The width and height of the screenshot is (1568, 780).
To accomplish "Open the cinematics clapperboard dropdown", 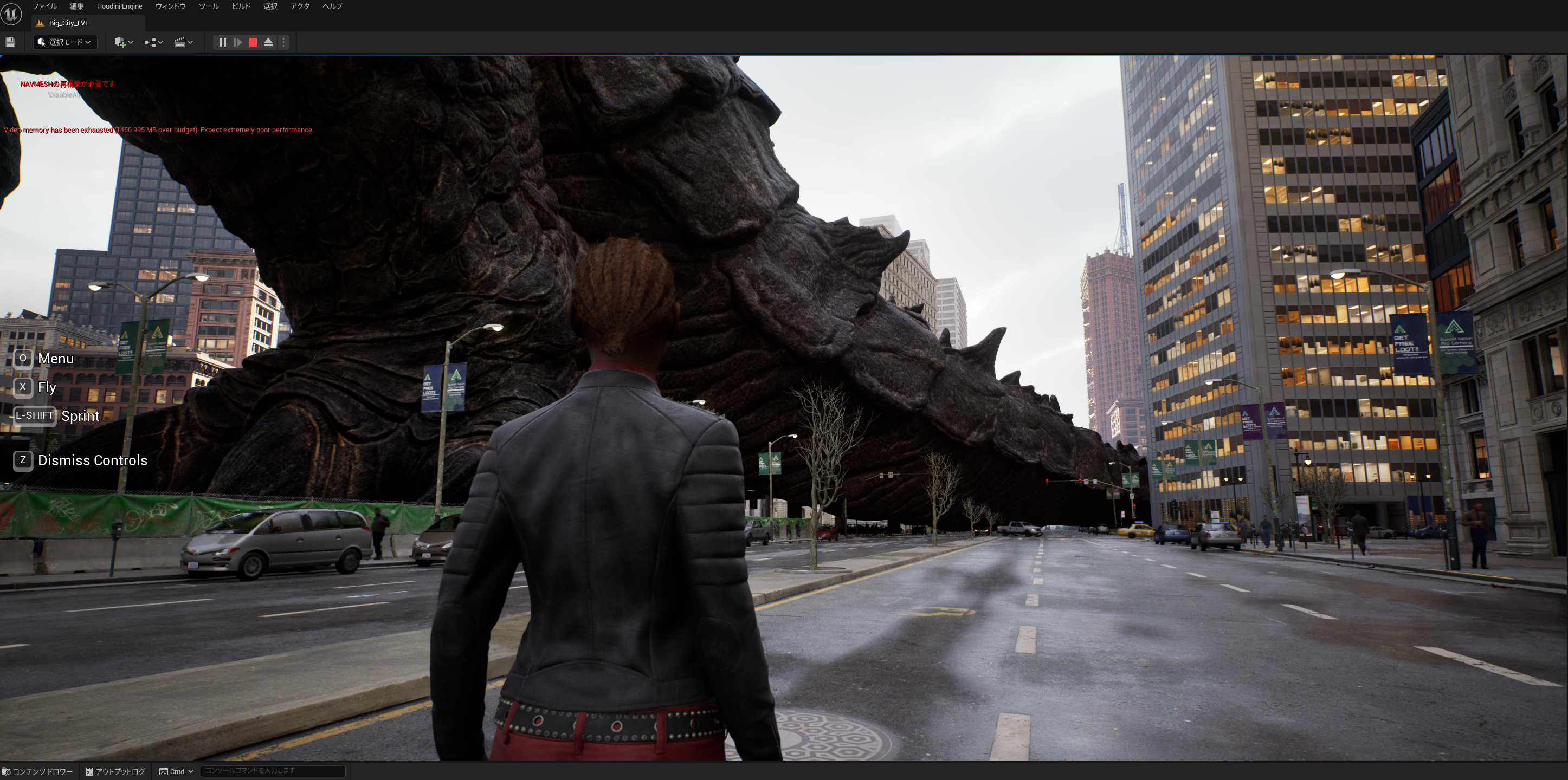I will coord(183,42).
